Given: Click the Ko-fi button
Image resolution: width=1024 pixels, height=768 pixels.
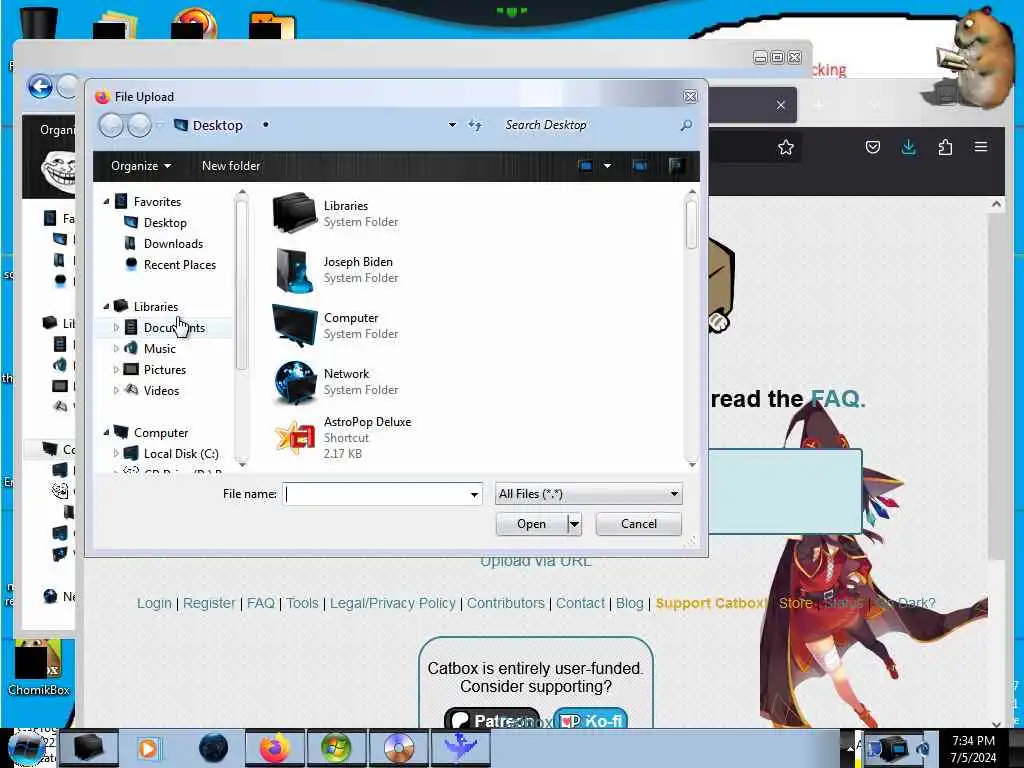Looking at the screenshot, I should pyautogui.click(x=591, y=720).
